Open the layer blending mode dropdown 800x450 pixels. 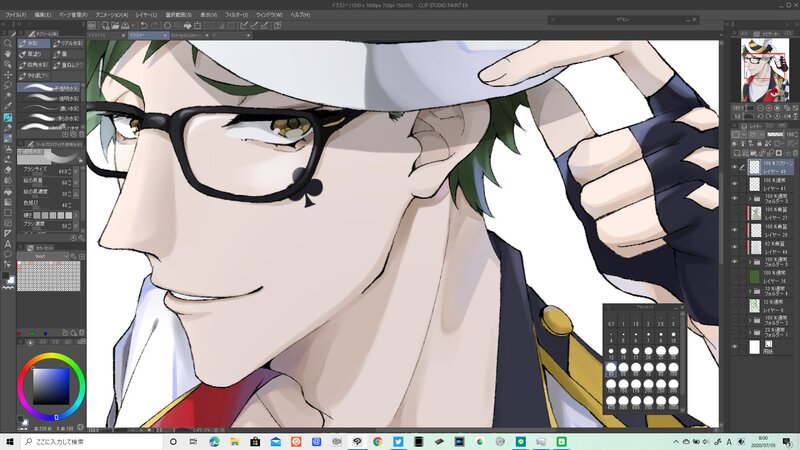coord(754,134)
